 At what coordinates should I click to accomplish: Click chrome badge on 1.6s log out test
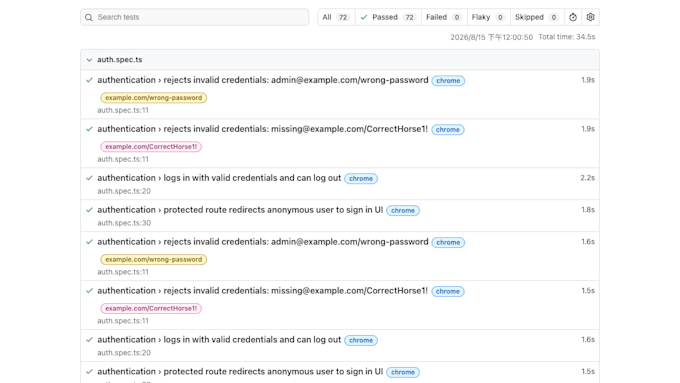pos(361,340)
